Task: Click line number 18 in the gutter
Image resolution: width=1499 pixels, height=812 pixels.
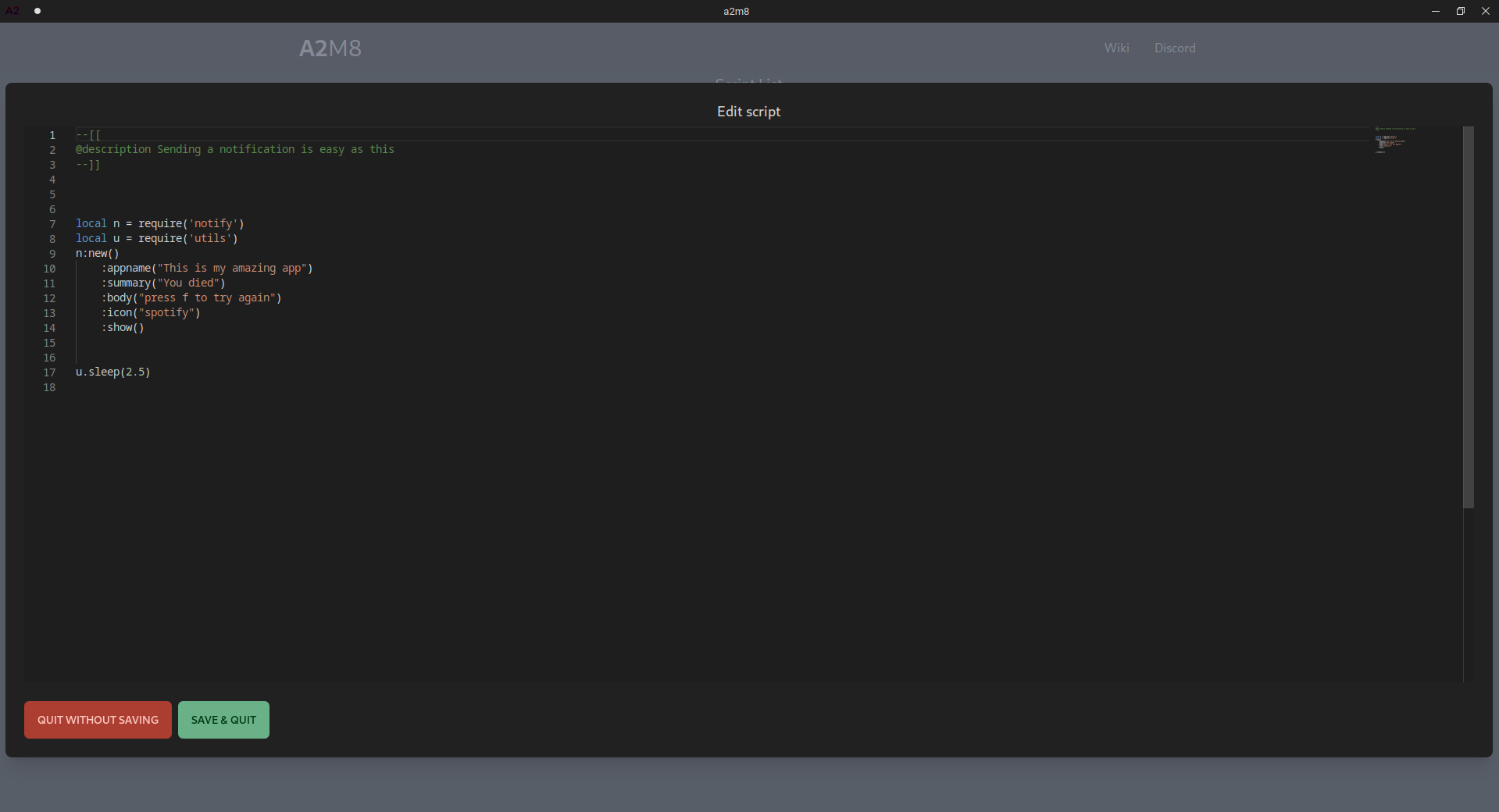Action: pos(49,387)
